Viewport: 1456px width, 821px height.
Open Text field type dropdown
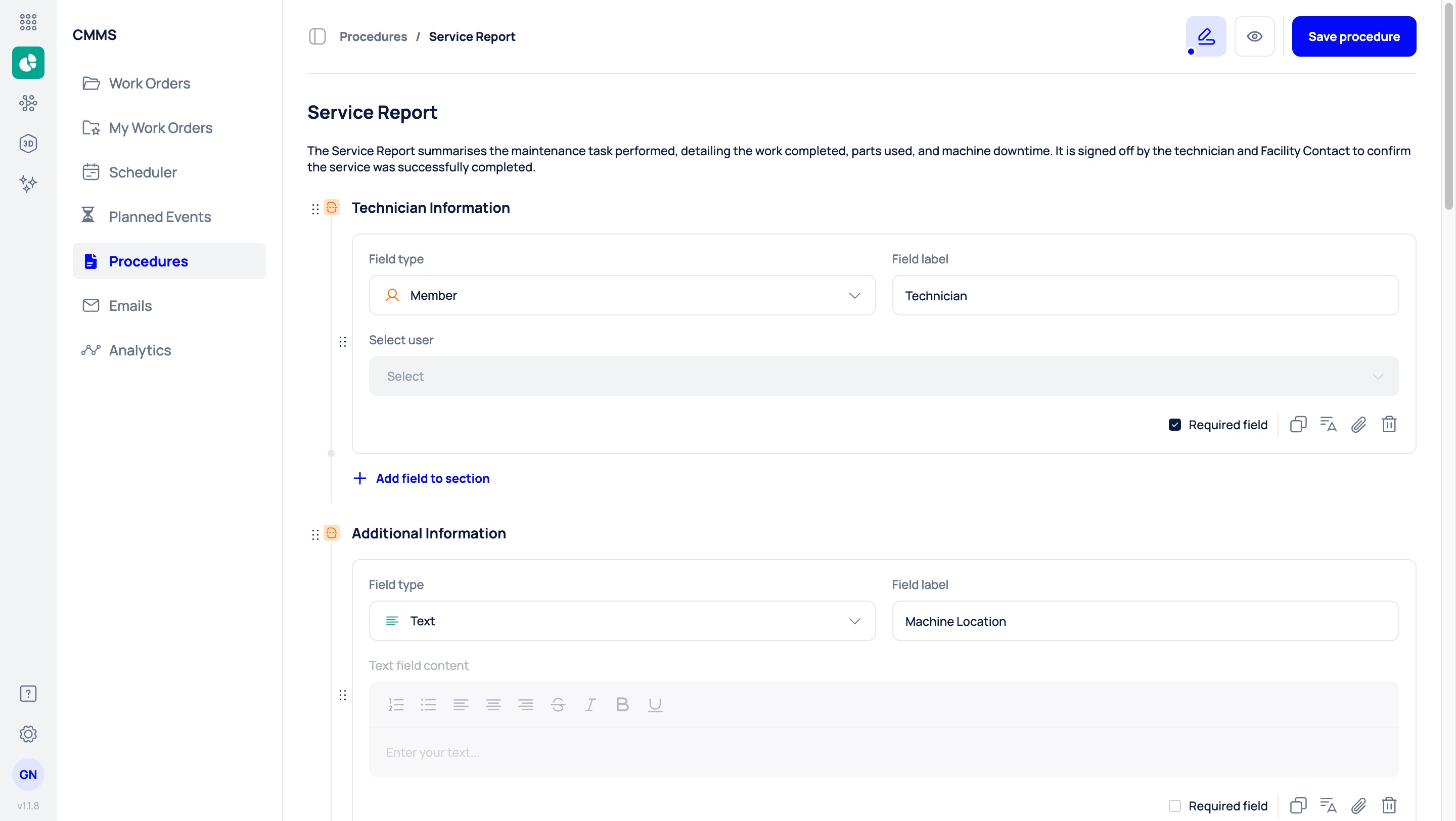(622, 621)
